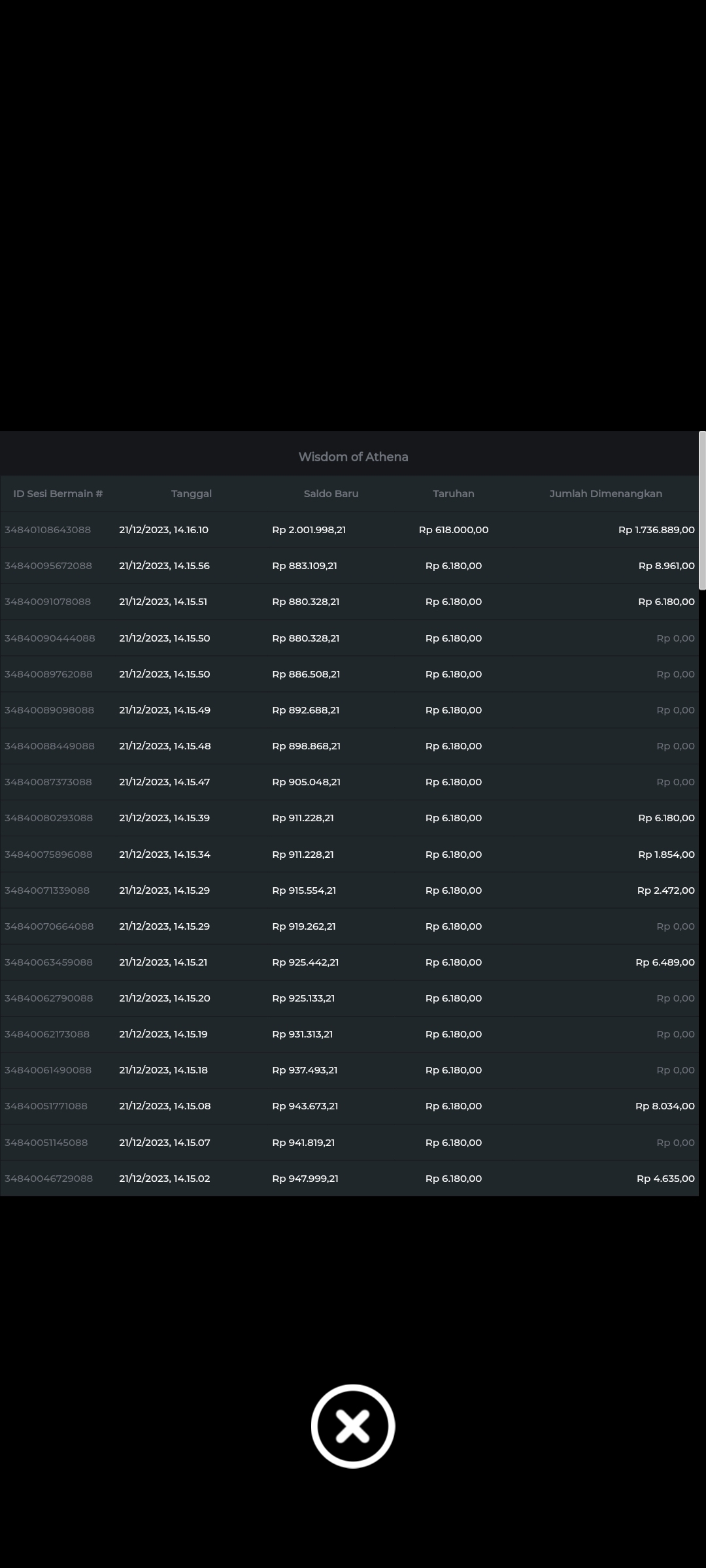
Task: Click the date '21/12/2023, 14.16.10'
Action: 164,530
